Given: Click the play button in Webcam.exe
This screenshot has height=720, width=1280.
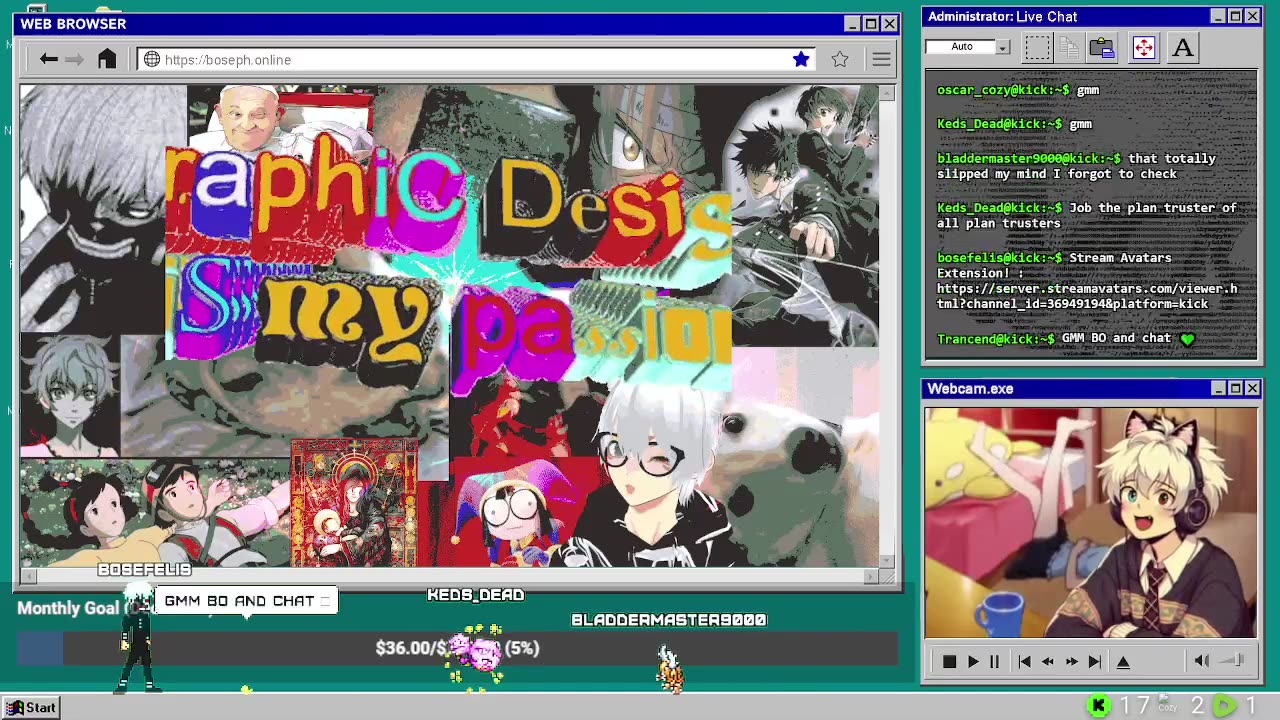Looking at the screenshot, I should 972,661.
